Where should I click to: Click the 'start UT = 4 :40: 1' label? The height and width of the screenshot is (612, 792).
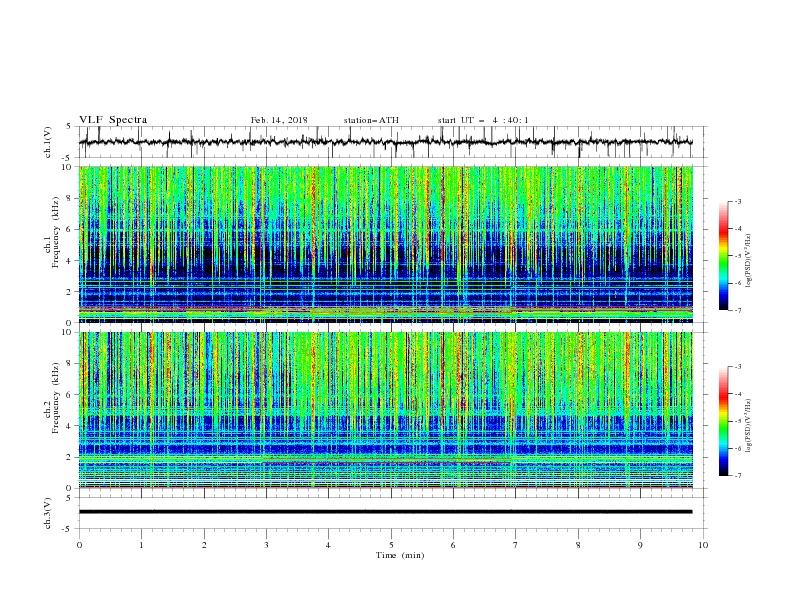pyautogui.click(x=483, y=120)
